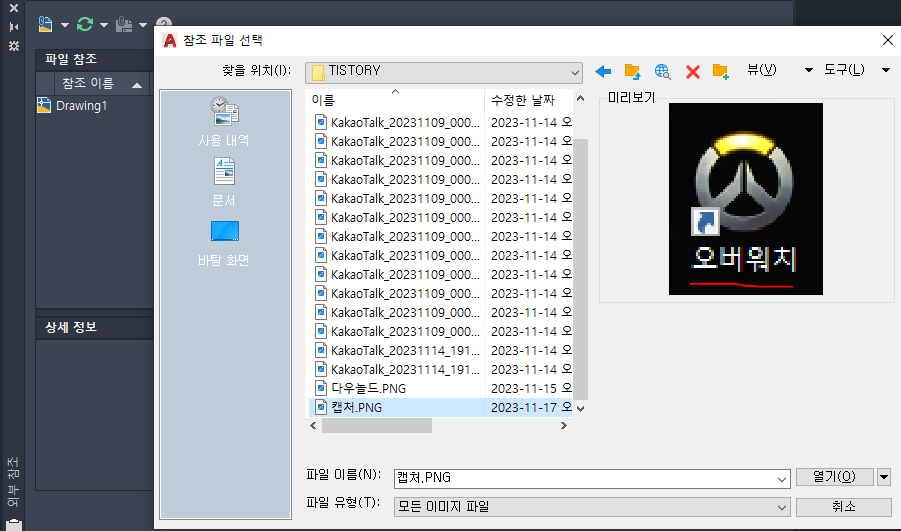The image size is (901, 531).
Task: Click the red Delete X icon
Action: (693, 72)
